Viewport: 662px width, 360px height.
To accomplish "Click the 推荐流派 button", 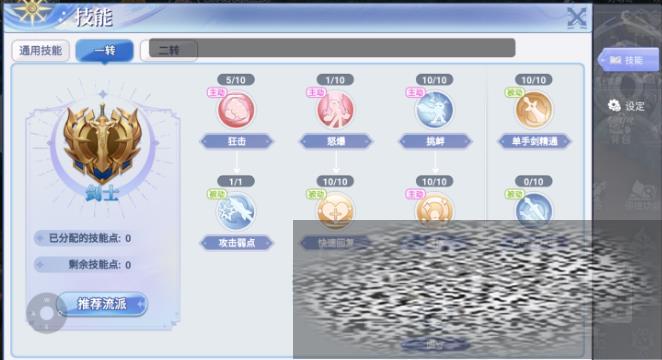I will [102, 304].
